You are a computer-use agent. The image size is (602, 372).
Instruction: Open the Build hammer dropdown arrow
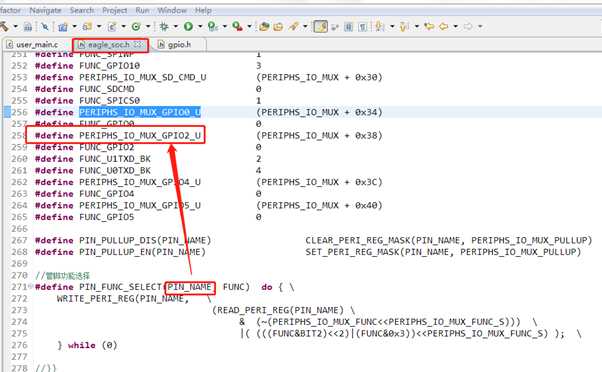(16, 26)
